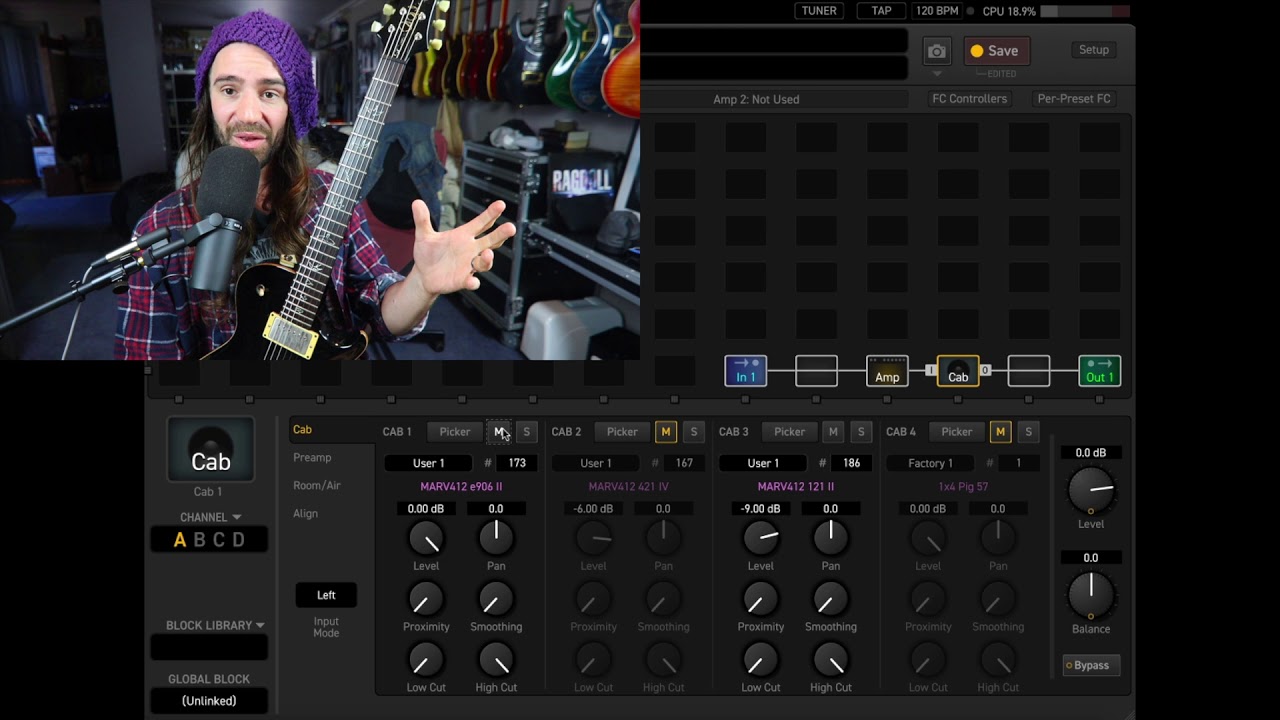Viewport: 1280px width, 720px height.
Task: Click empty block between Cab and Out 1
Action: coord(1029,371)
